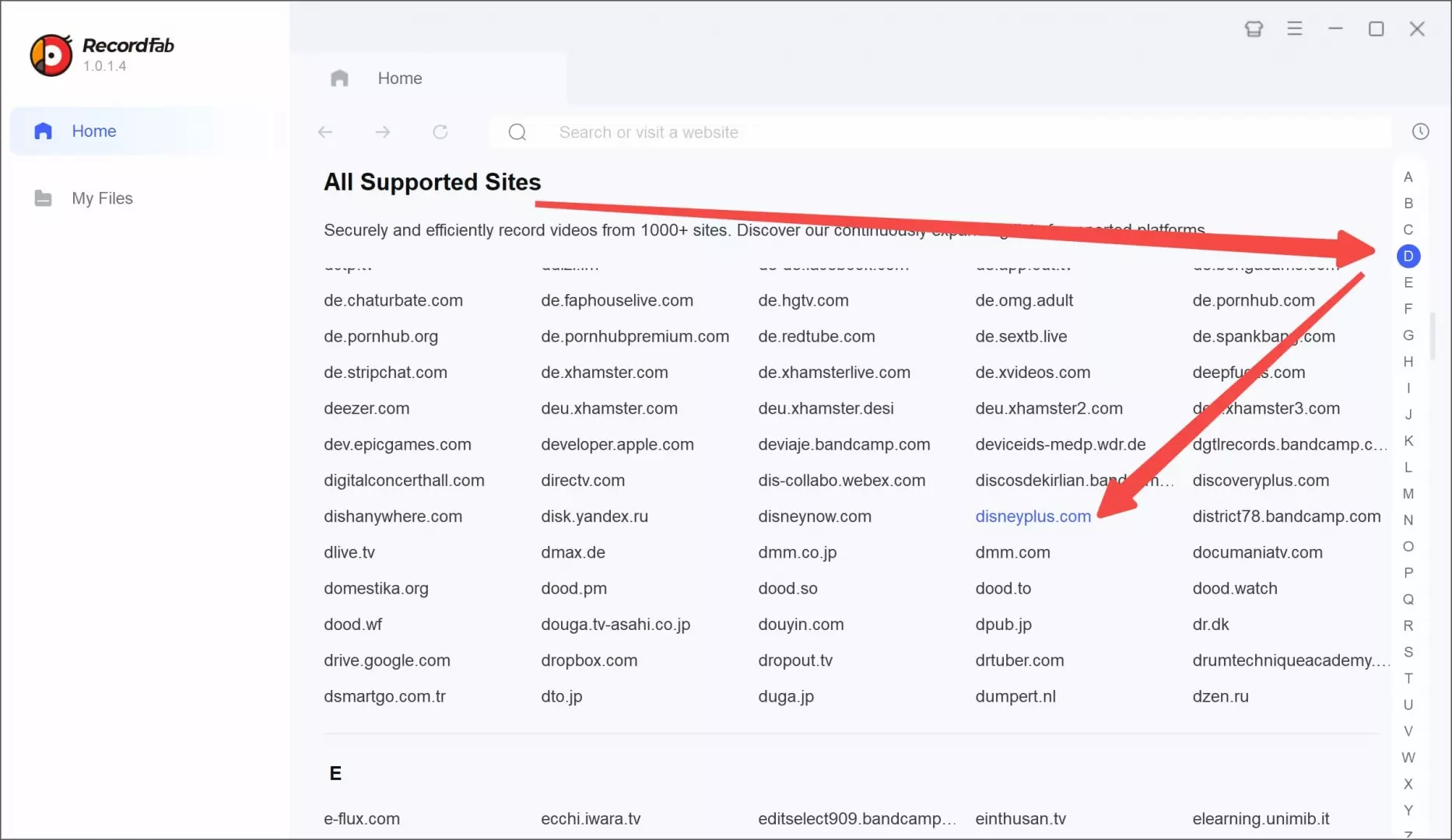Open the skin/theme shirt icon
The width and height of the screenshot is (1452, 840).
pos(1254,29)
